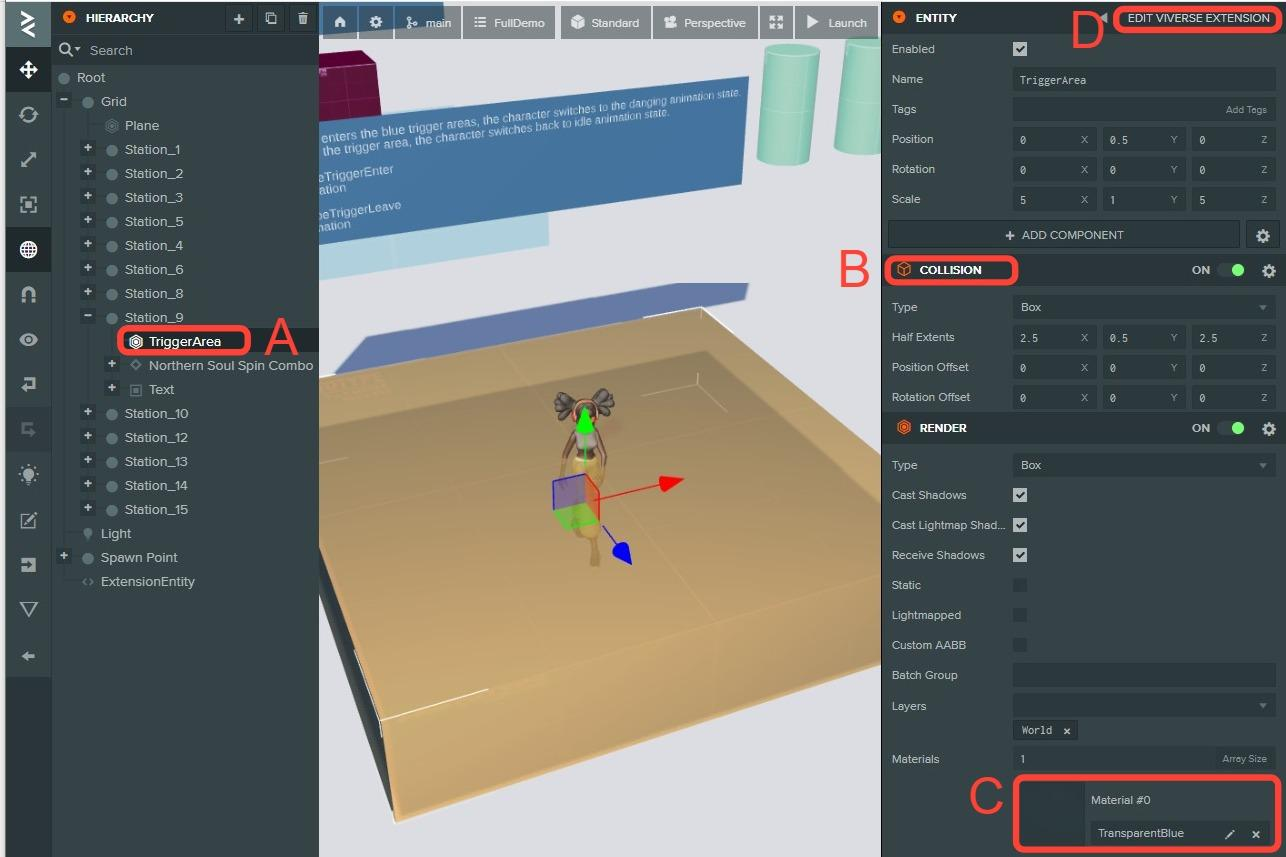Open the Collision Type dropdown
1286x857 pixels.
click(1143, 307)
